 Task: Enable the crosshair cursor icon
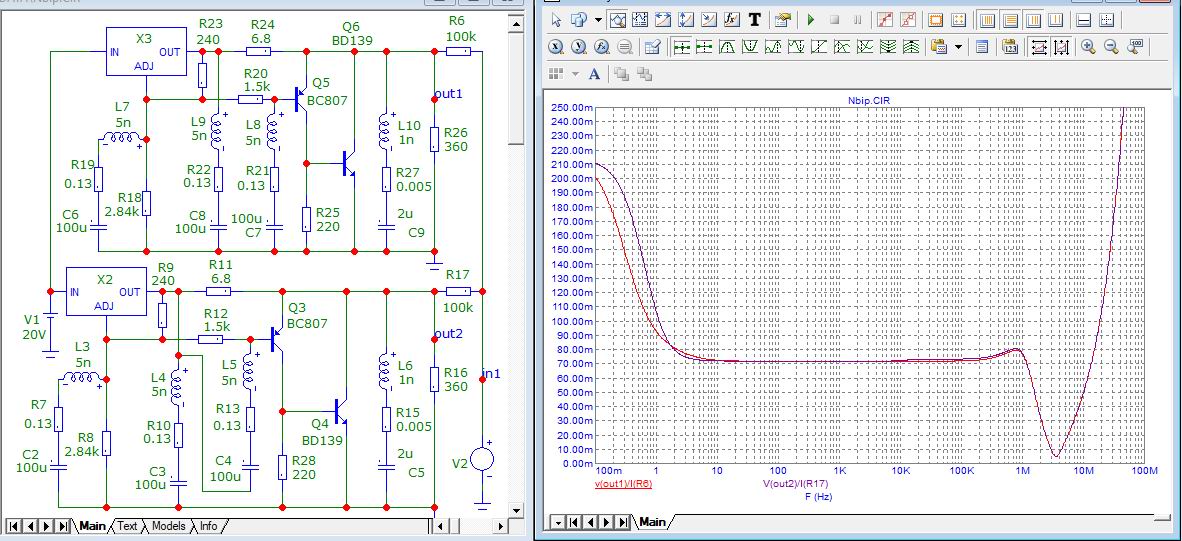1106,20
